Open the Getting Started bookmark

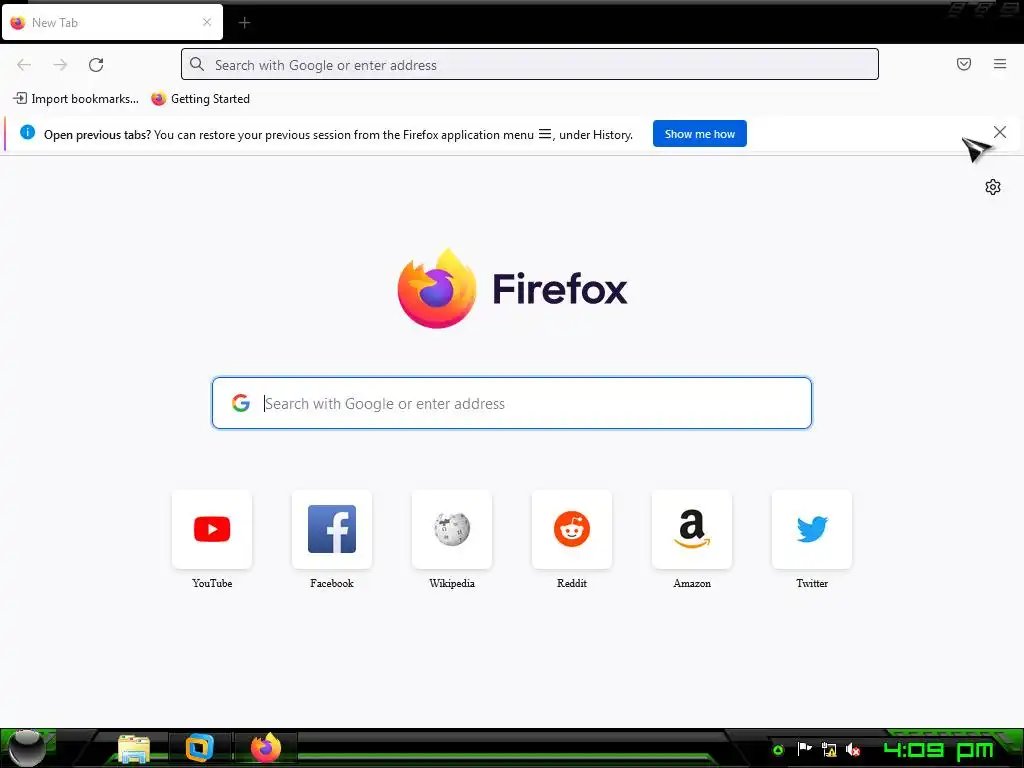click(200, 99)
